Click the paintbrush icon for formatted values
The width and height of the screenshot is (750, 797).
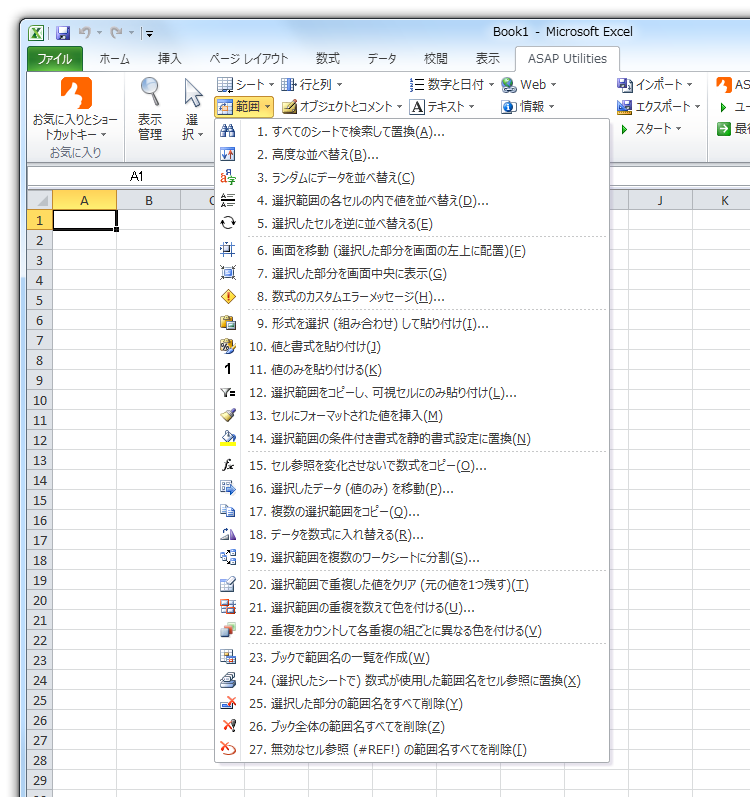point(228,415)
